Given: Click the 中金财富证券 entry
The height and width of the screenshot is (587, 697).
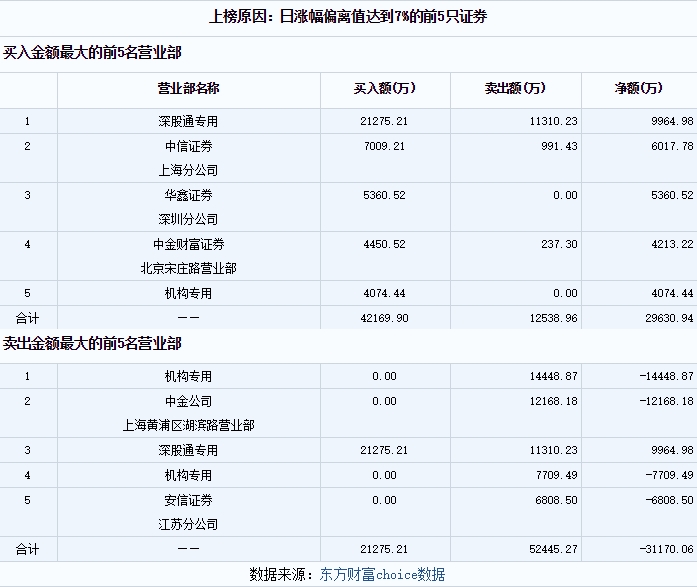Looking at the screenshot, I should (x=188, y=244).
